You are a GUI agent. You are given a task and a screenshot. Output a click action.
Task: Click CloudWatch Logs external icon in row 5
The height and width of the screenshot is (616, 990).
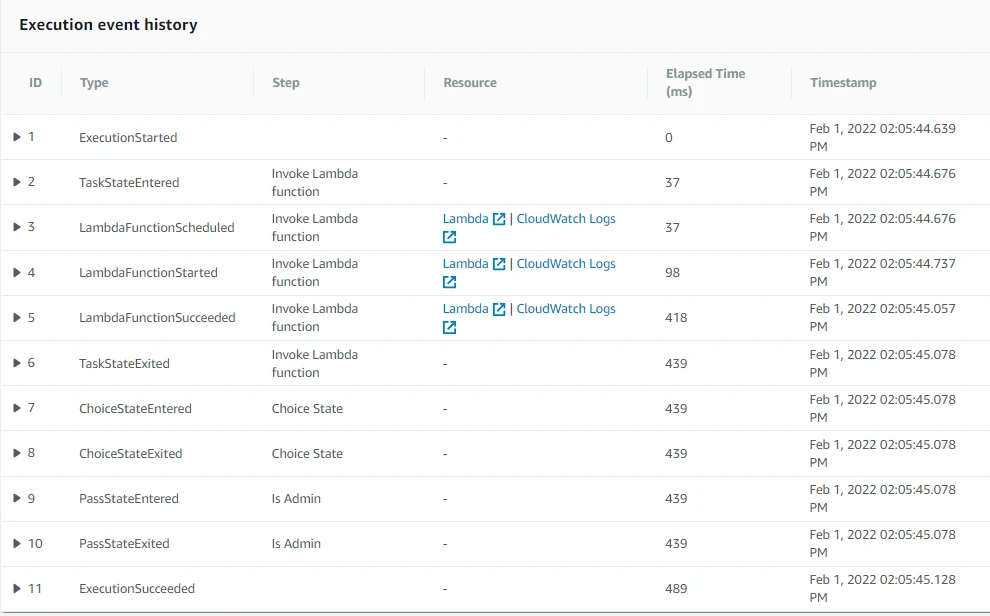[x=450, y=327]
